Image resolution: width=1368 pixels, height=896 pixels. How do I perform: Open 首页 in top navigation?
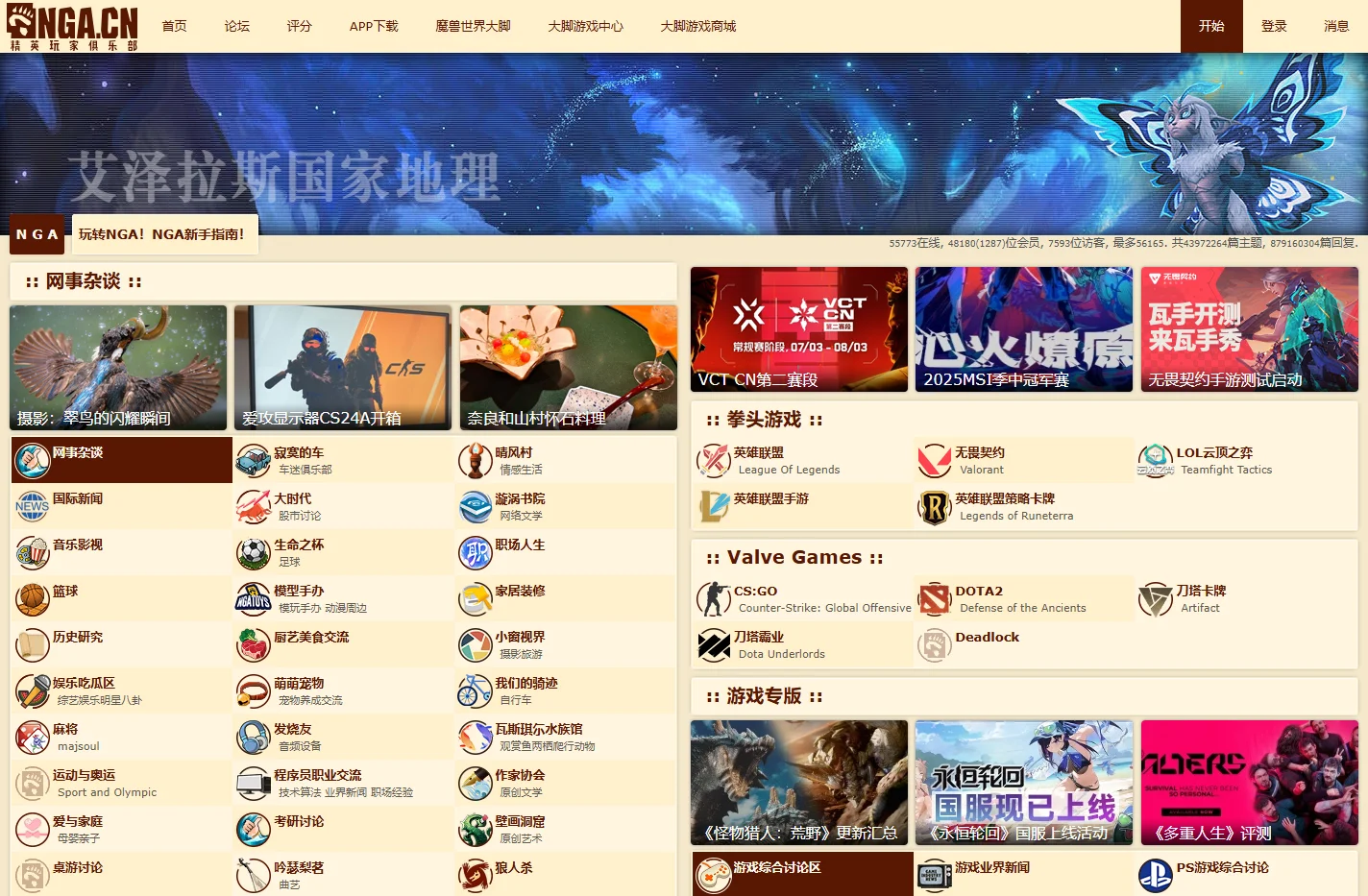pyautogui.click(x=175, y=26)
